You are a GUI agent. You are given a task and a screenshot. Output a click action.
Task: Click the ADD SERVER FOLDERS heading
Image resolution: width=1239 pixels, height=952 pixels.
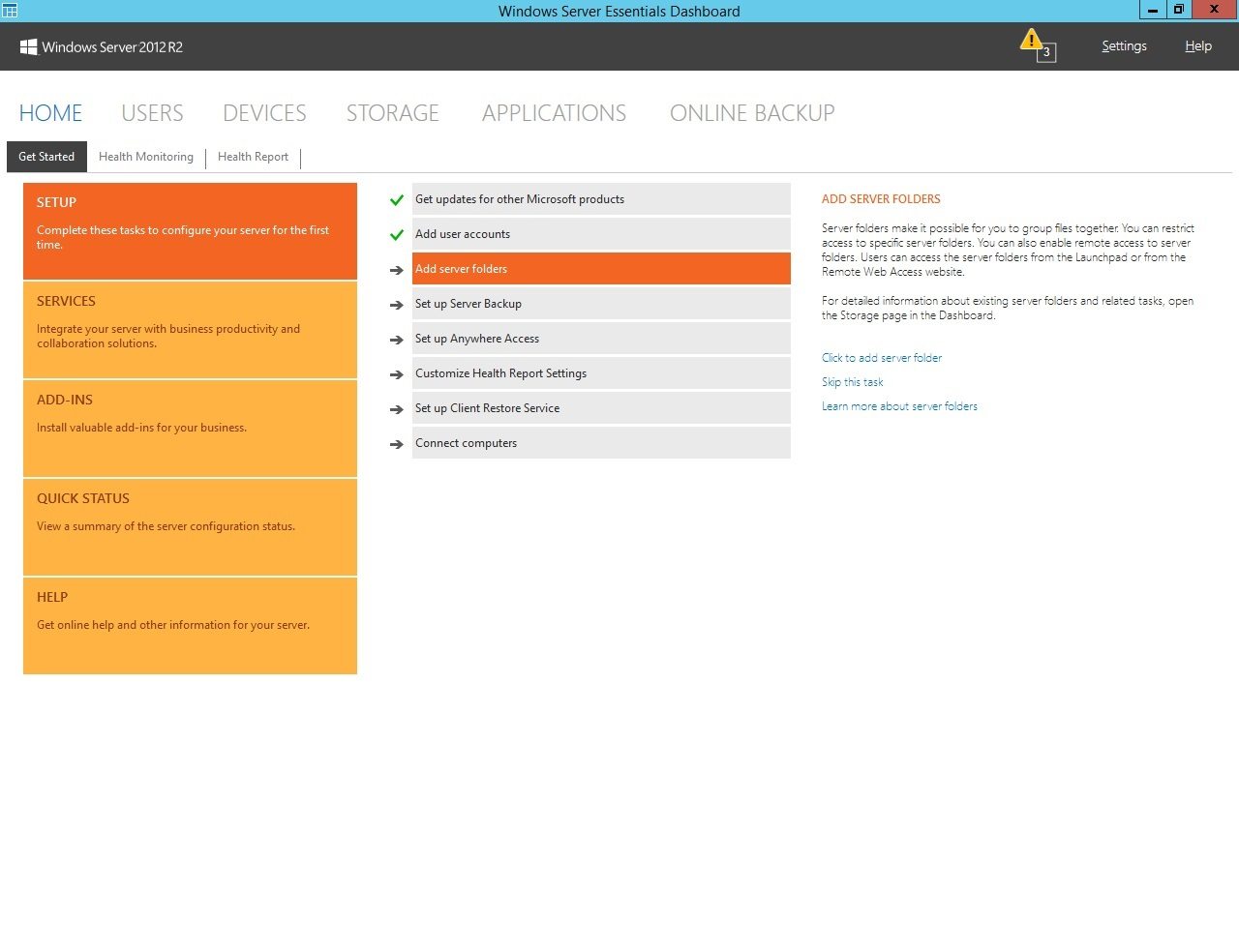tap(881, 199)
